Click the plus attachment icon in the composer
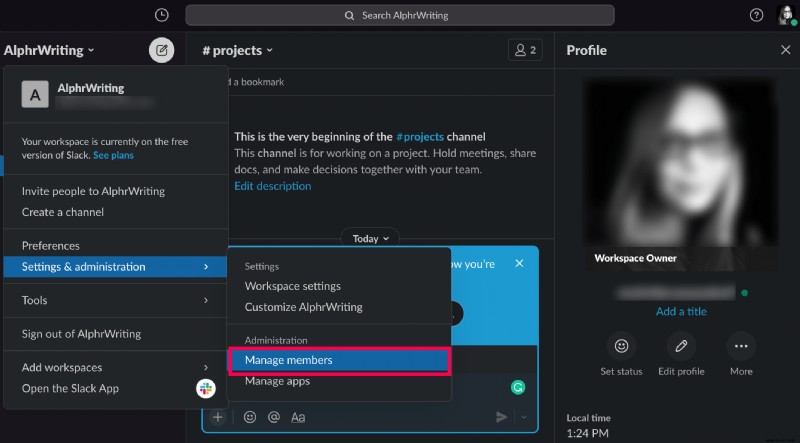 218,417
